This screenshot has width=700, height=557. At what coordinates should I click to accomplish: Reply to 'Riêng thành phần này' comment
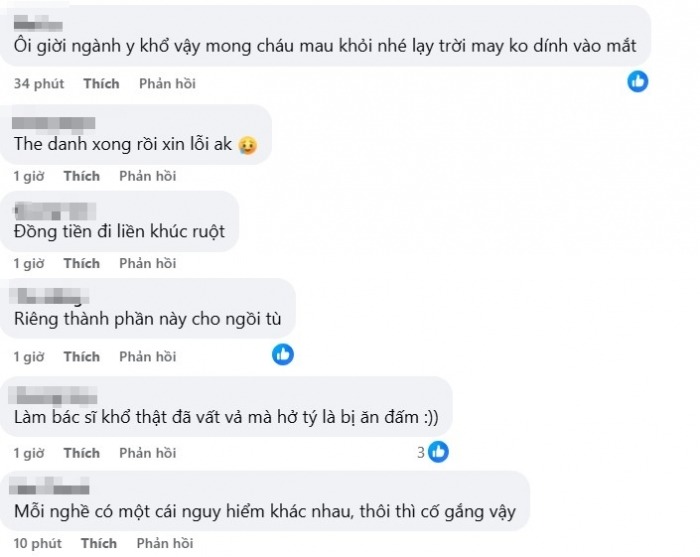tap(148, 357)
